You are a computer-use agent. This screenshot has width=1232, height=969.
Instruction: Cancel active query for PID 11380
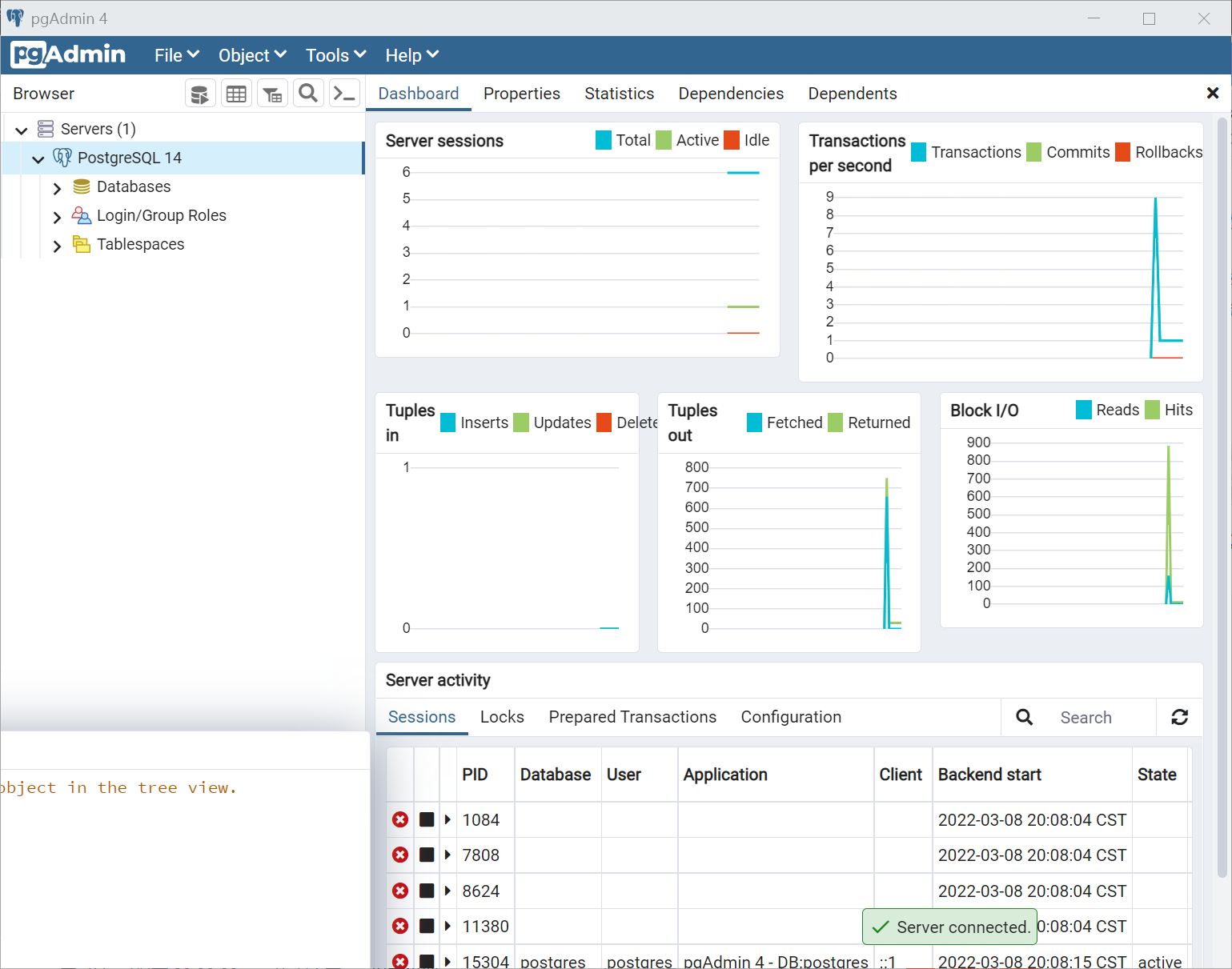pos(427,926)
